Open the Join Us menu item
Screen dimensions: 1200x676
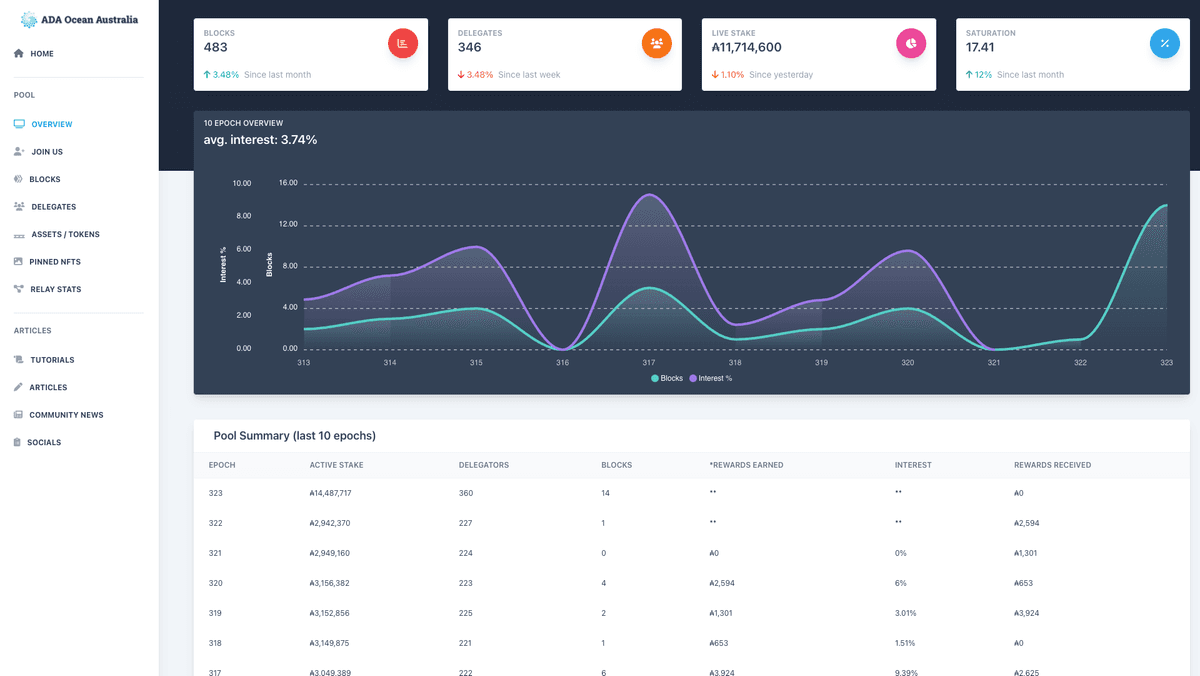[x=47, y=152]
